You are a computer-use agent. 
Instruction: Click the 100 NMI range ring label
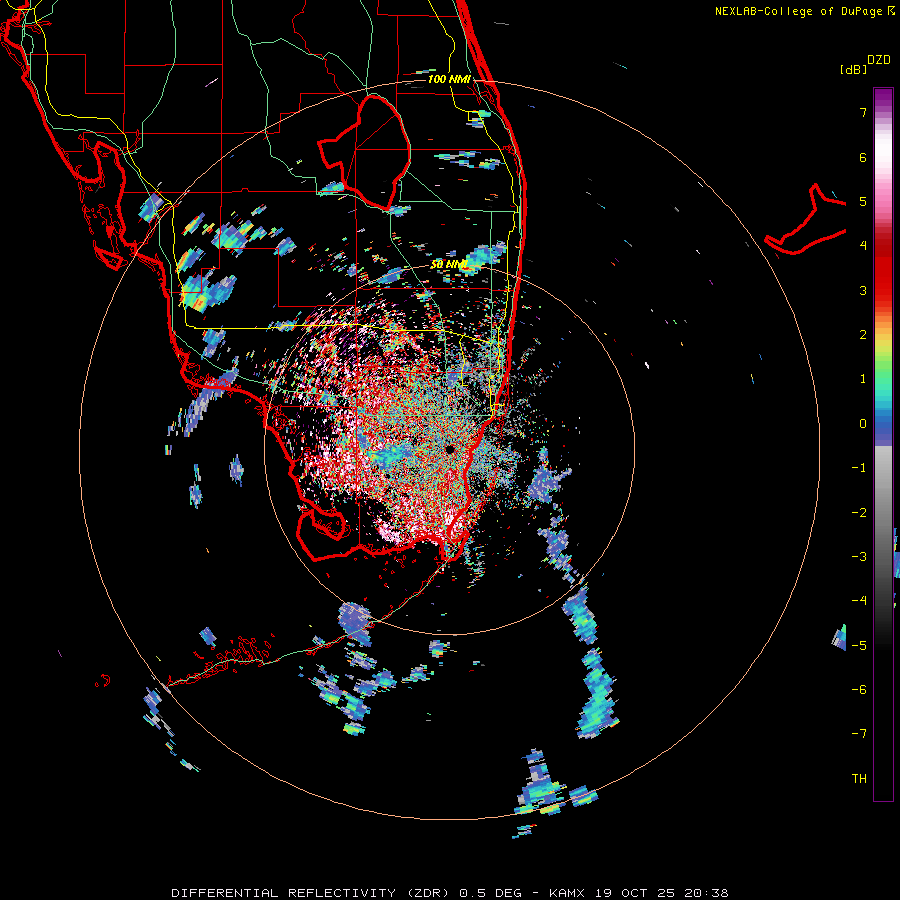click(x=449, y=79)
